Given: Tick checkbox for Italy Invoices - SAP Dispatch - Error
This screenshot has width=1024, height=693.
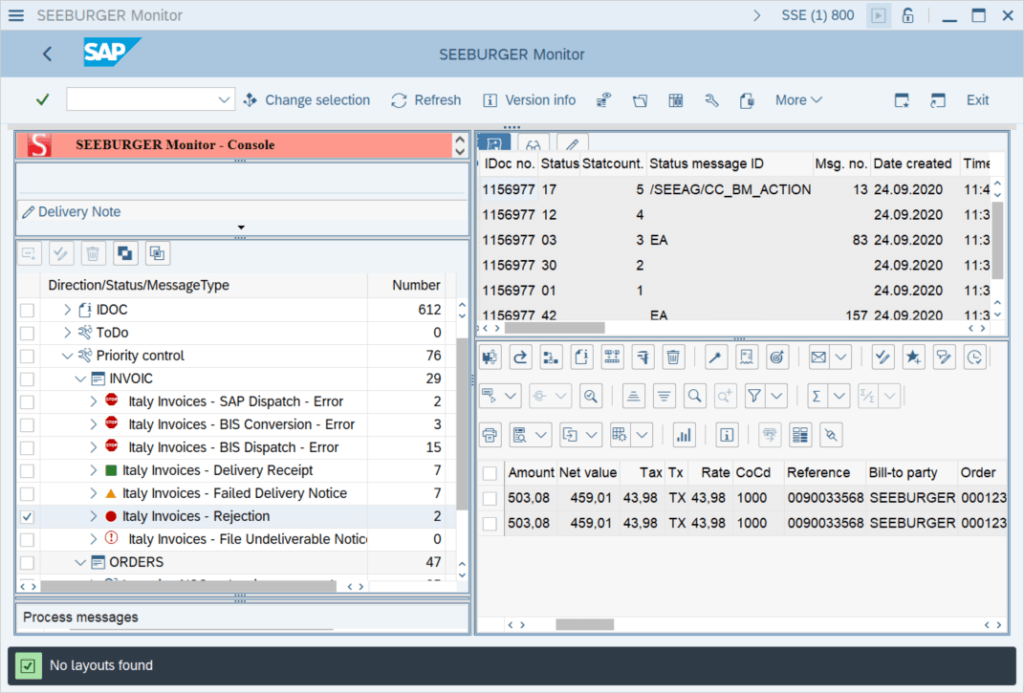Looking at the screenshot, I should (27, 402).
